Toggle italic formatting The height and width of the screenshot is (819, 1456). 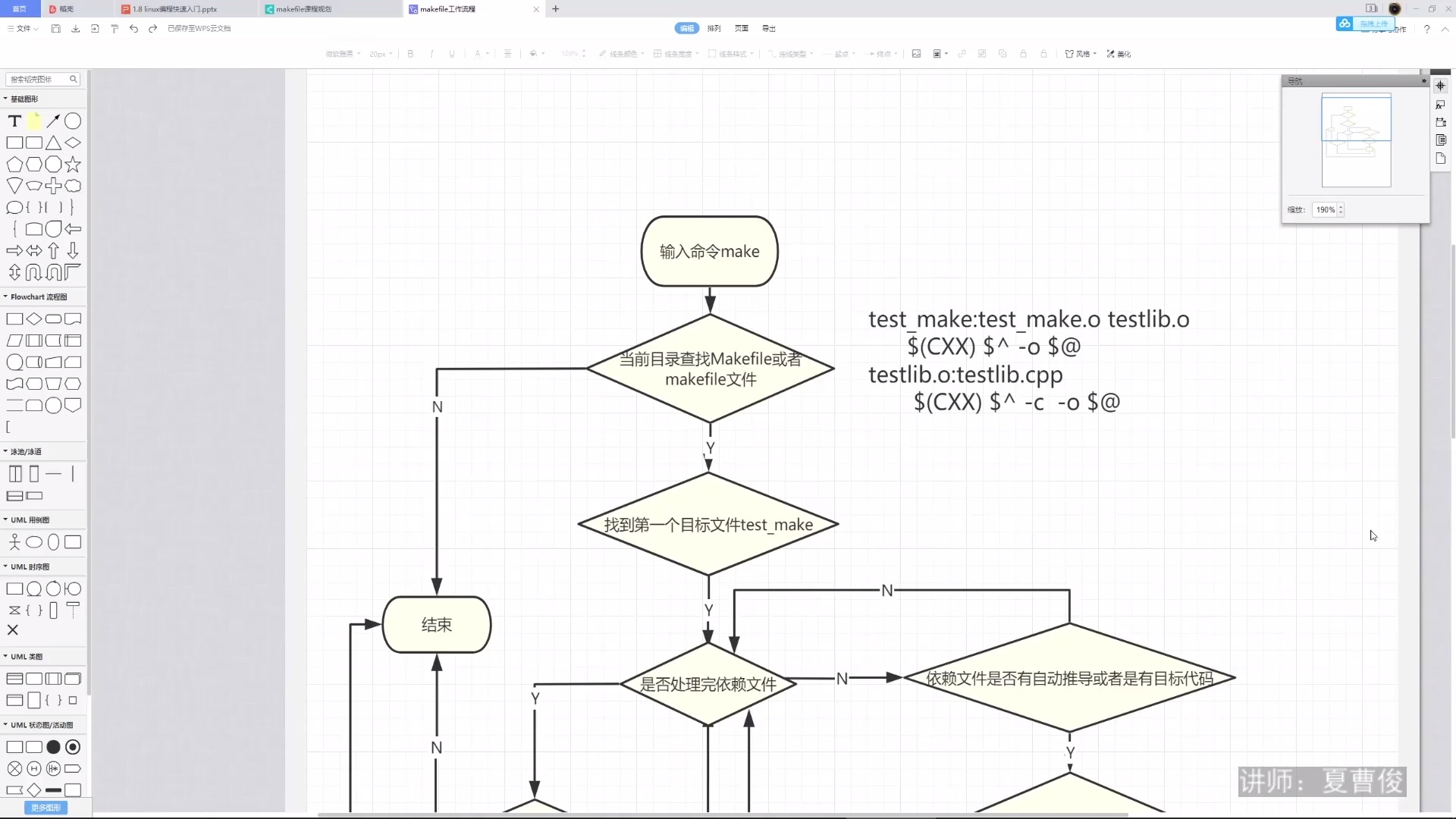431,54
